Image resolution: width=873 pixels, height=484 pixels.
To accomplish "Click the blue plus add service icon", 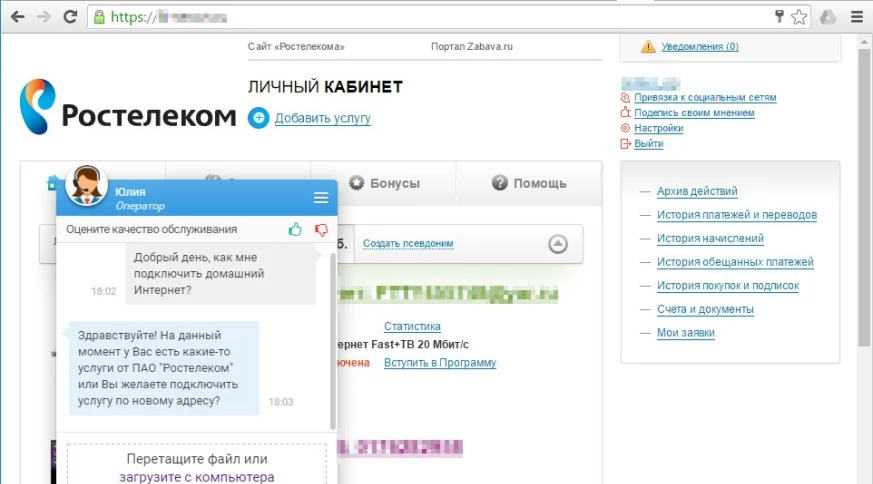I will tap(258, 118).
